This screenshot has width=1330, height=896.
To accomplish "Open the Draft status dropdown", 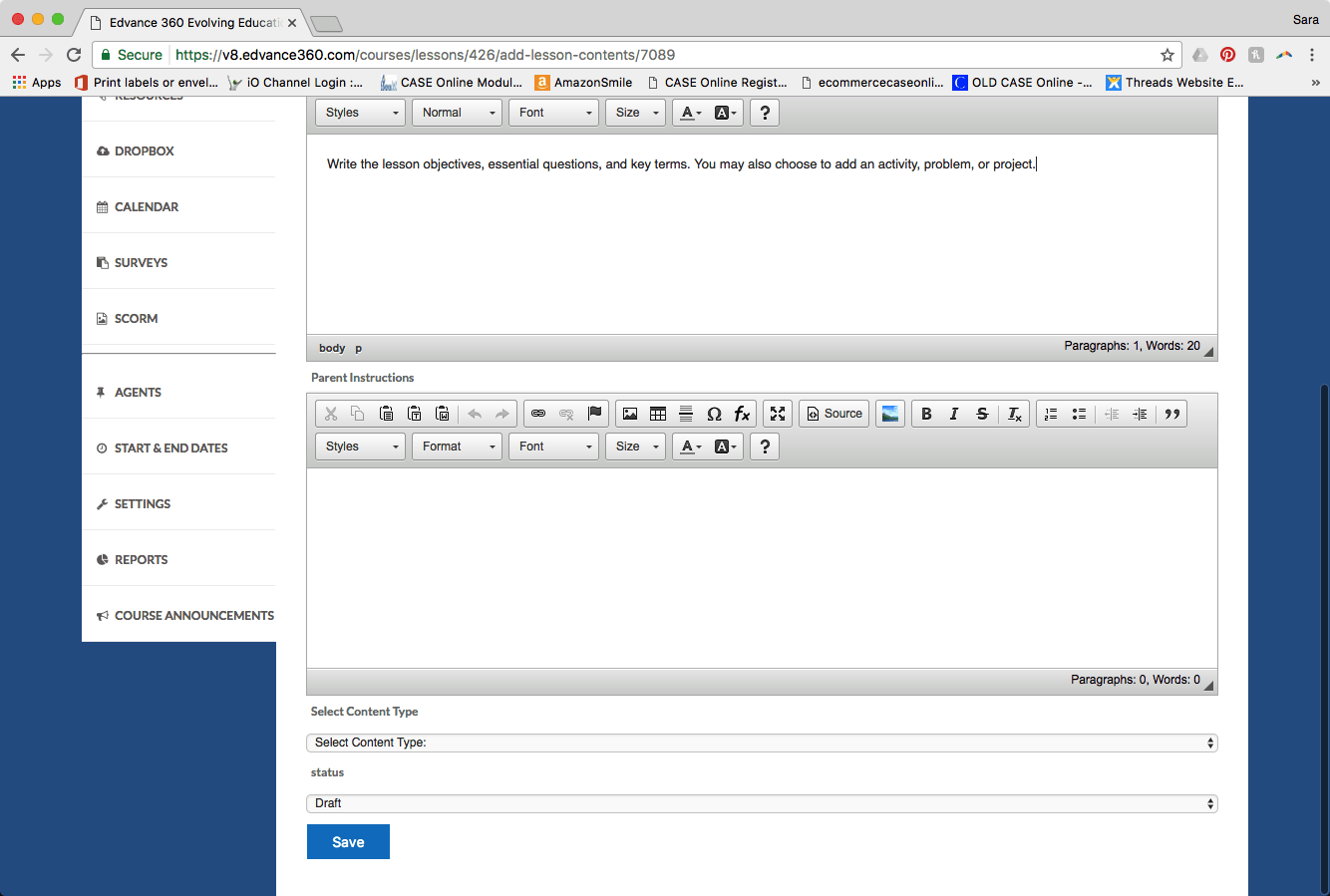I will point(762,803).
